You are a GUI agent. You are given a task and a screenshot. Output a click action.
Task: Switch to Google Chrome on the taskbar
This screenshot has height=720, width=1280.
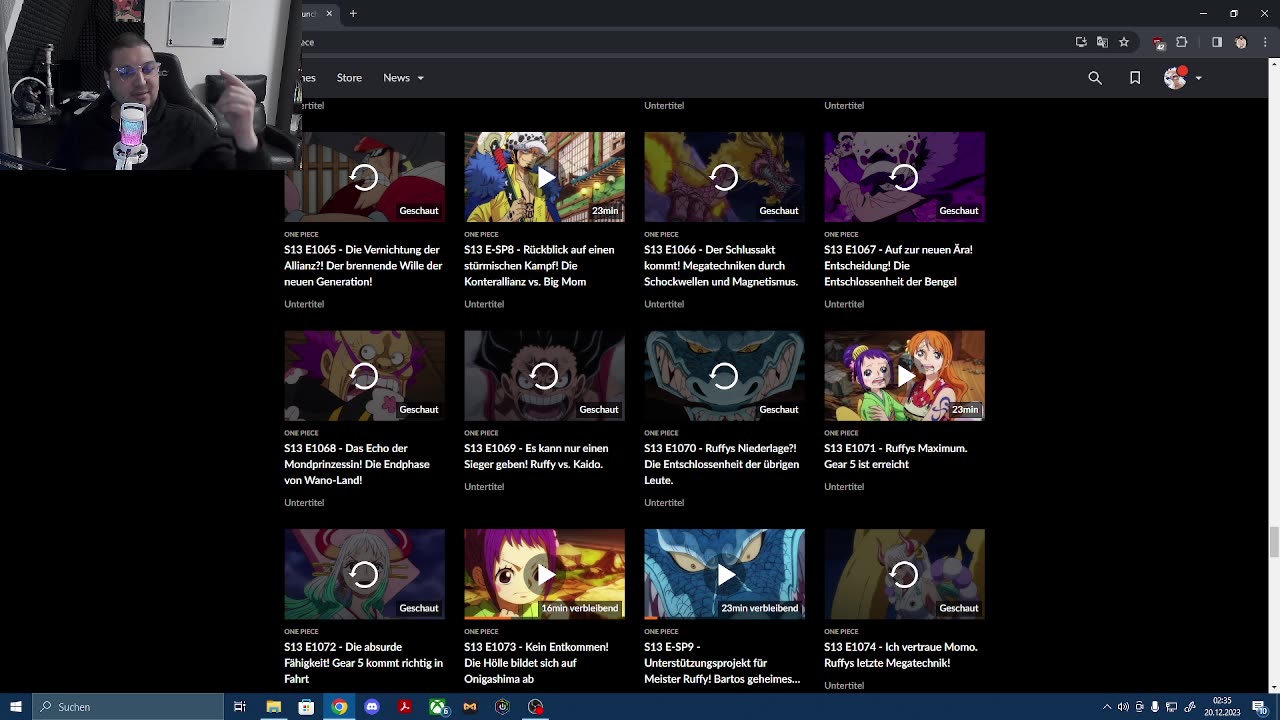339,707
